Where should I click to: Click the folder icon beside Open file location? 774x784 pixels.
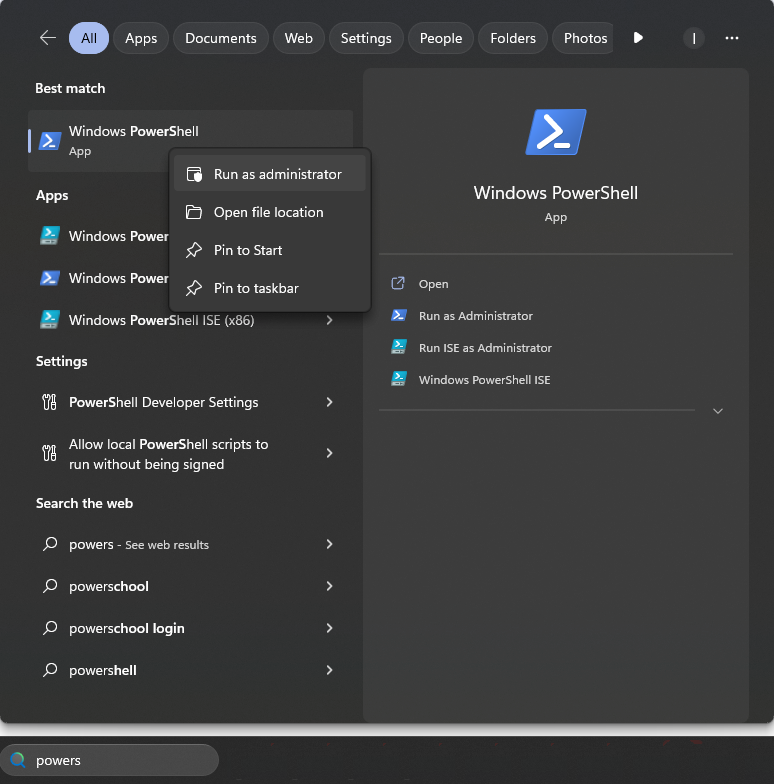point(194,212)
